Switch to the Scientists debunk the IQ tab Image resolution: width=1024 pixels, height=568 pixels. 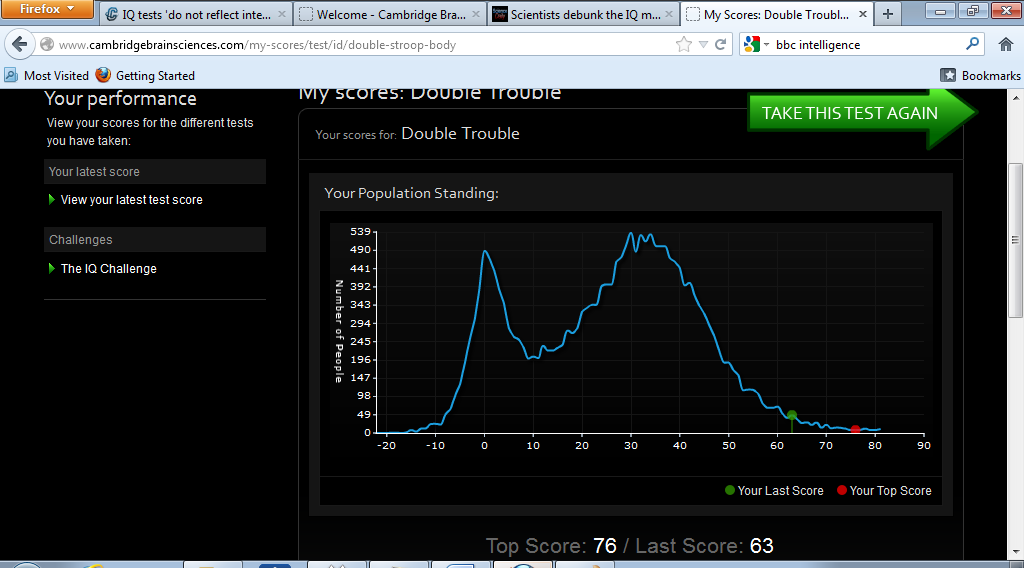[584, 14]
